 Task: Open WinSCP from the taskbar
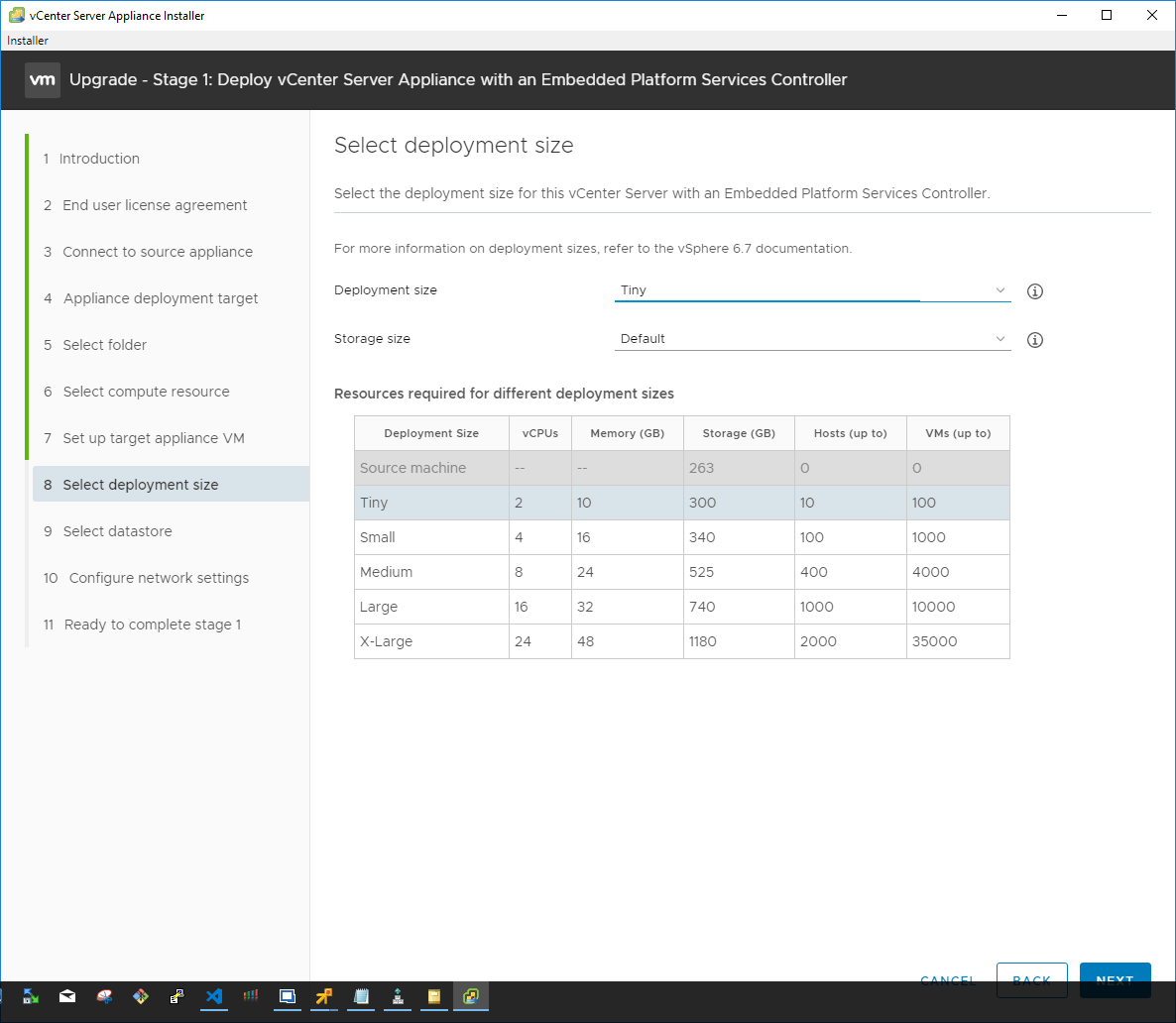click(31, 996)
